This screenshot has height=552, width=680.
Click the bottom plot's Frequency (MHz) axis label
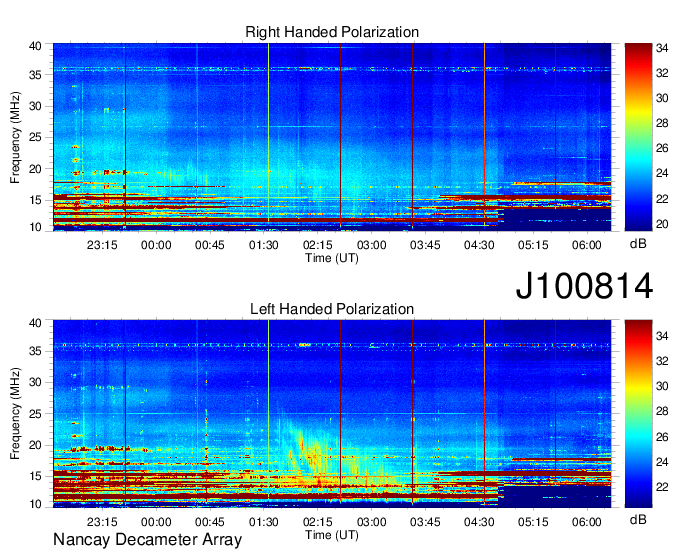tap(15, 414)
